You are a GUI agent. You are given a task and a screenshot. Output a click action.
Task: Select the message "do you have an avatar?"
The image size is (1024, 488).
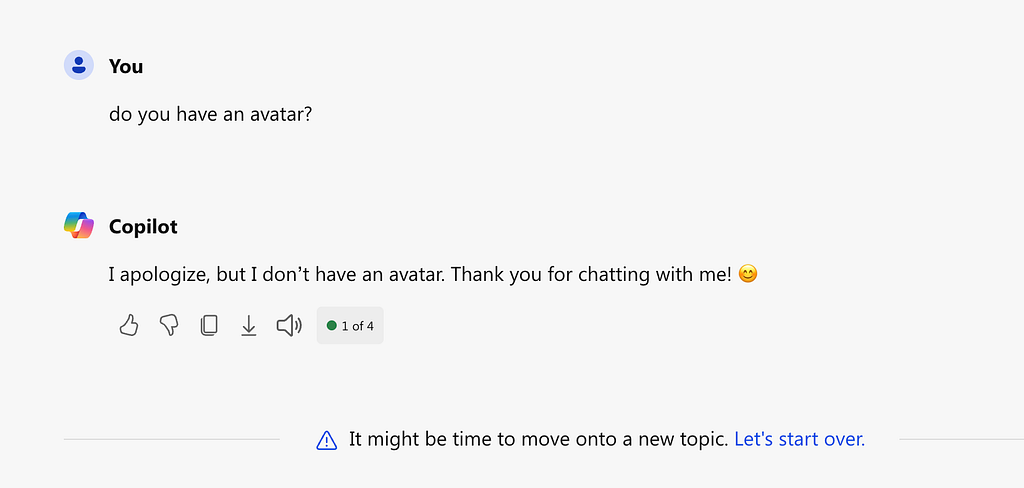[x=211, y=114]
